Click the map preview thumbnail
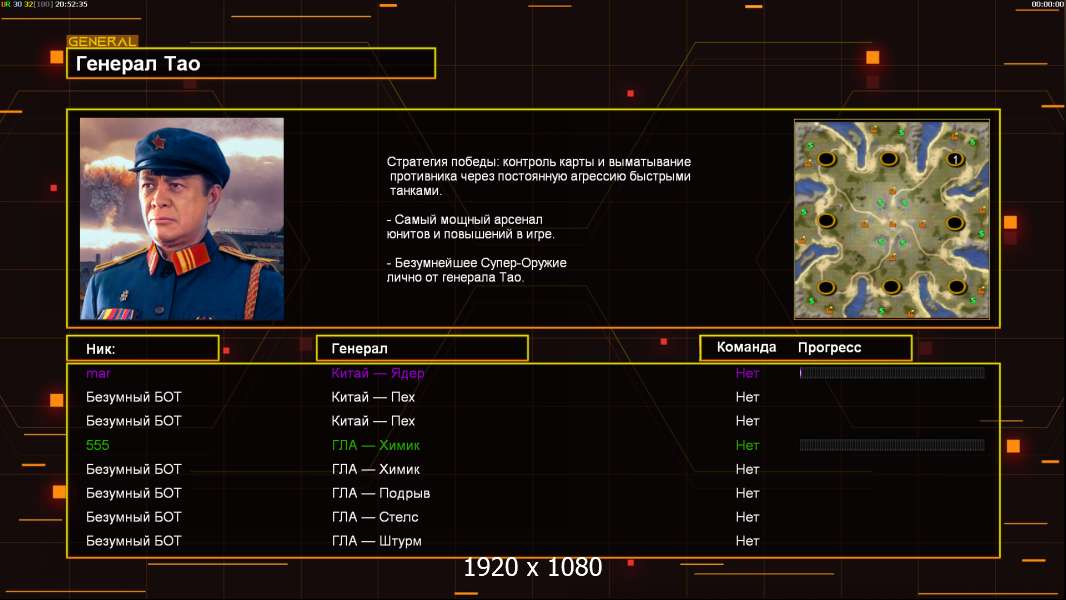Image resolution: width=1066 pixels, height=600 pixels. click(x=891, y=219)
